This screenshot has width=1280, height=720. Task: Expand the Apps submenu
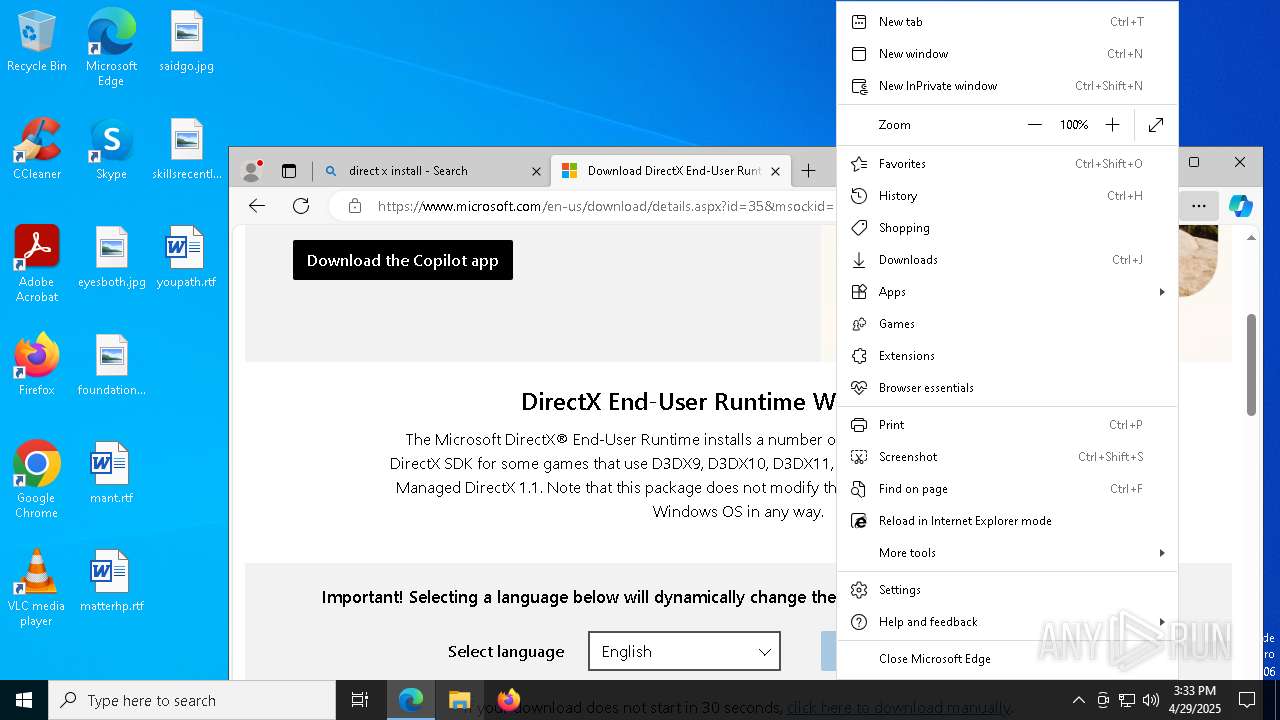coord(1007,292)
